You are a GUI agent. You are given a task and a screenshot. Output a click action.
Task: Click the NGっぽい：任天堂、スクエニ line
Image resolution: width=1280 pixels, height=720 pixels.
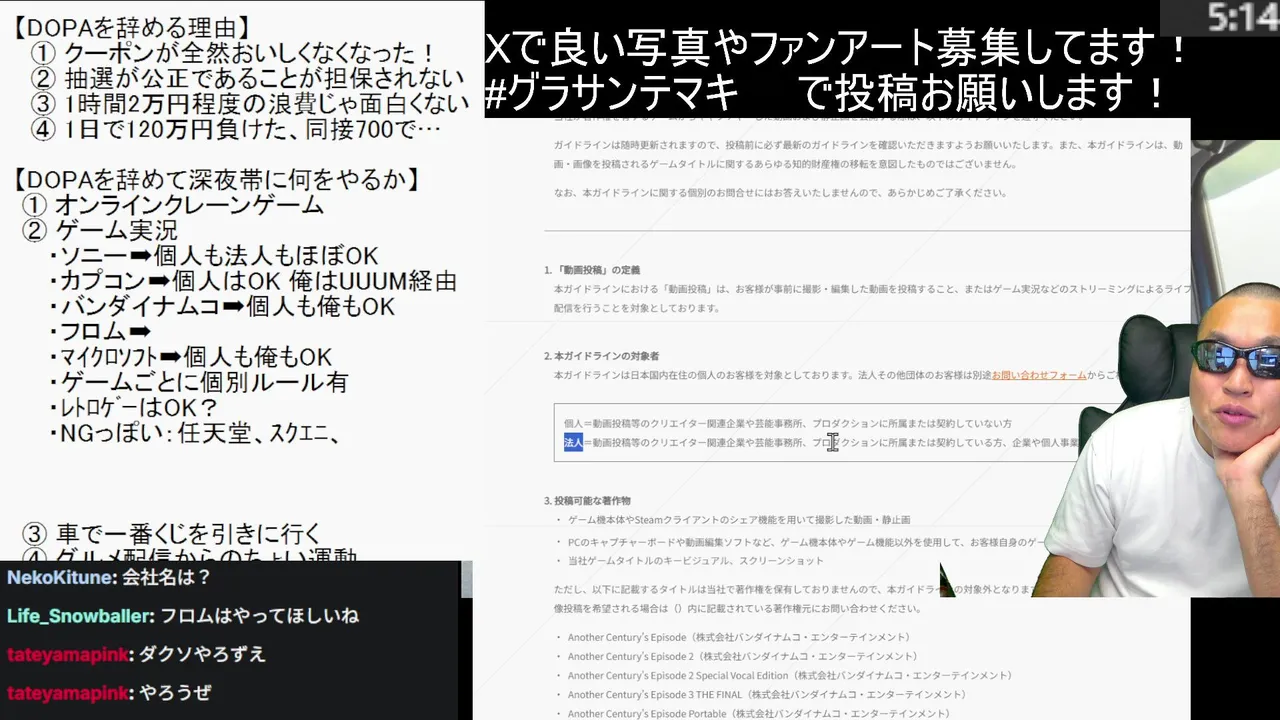pos(195,434)
